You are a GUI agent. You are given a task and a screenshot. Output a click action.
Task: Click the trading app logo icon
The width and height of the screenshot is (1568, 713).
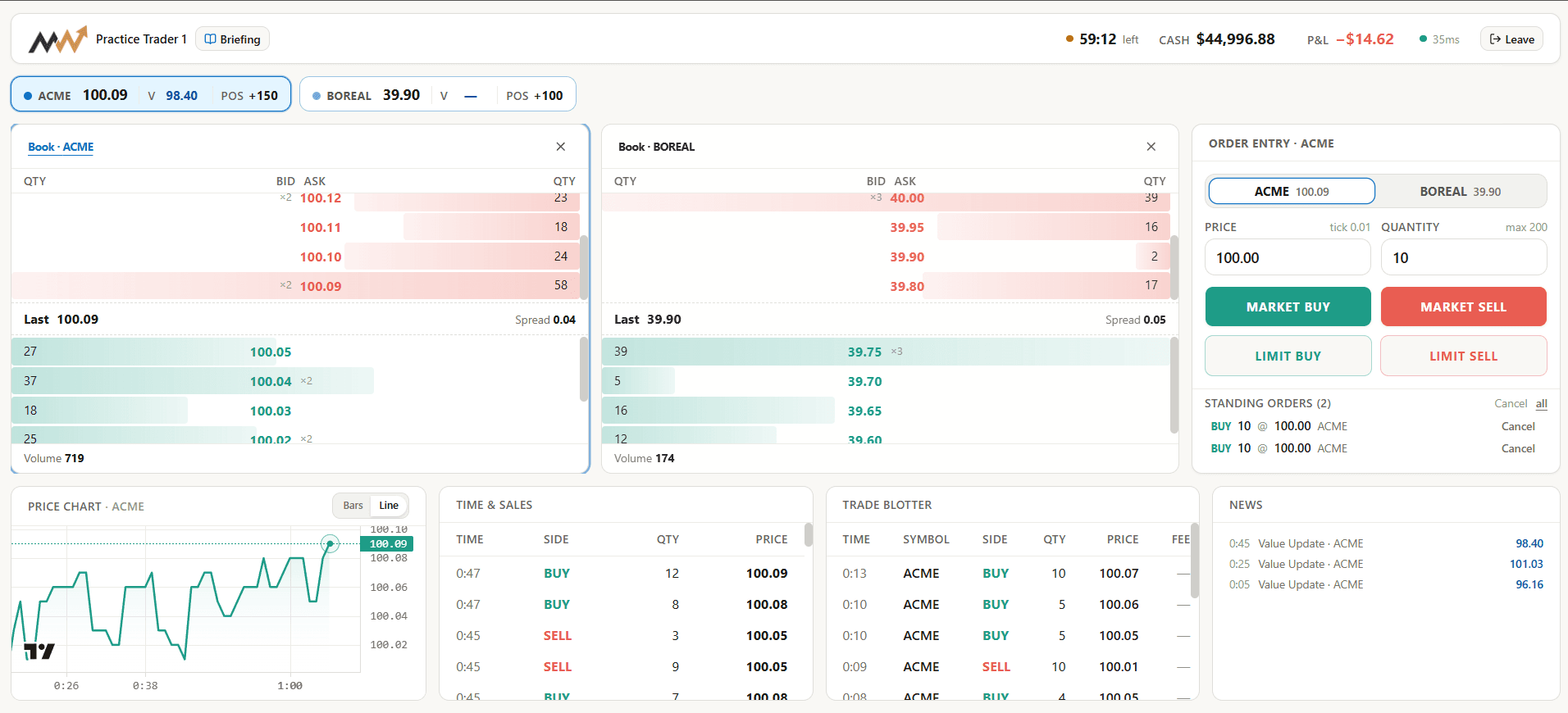click(57, 39)
